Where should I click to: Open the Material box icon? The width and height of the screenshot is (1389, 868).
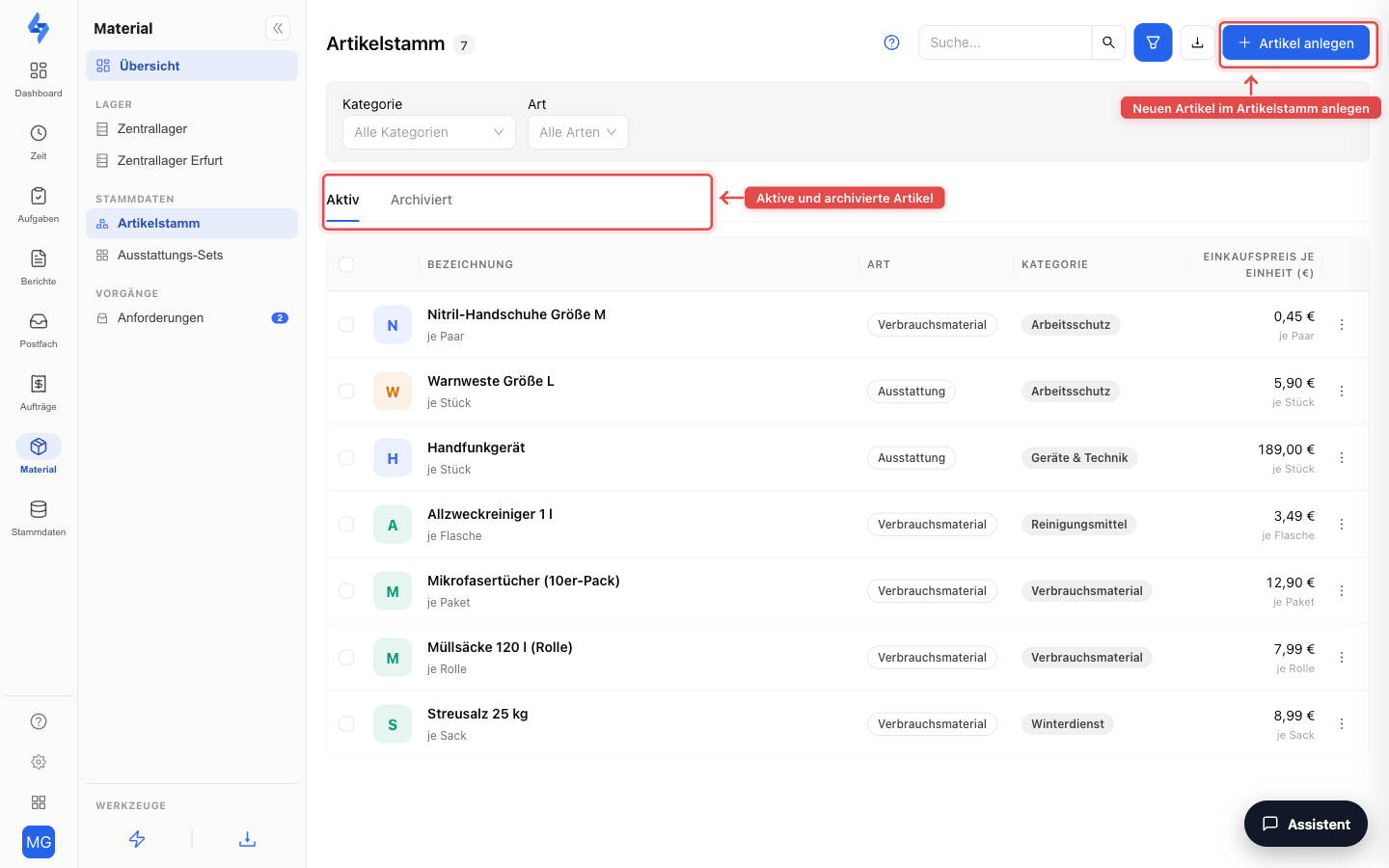coord(39,447)
